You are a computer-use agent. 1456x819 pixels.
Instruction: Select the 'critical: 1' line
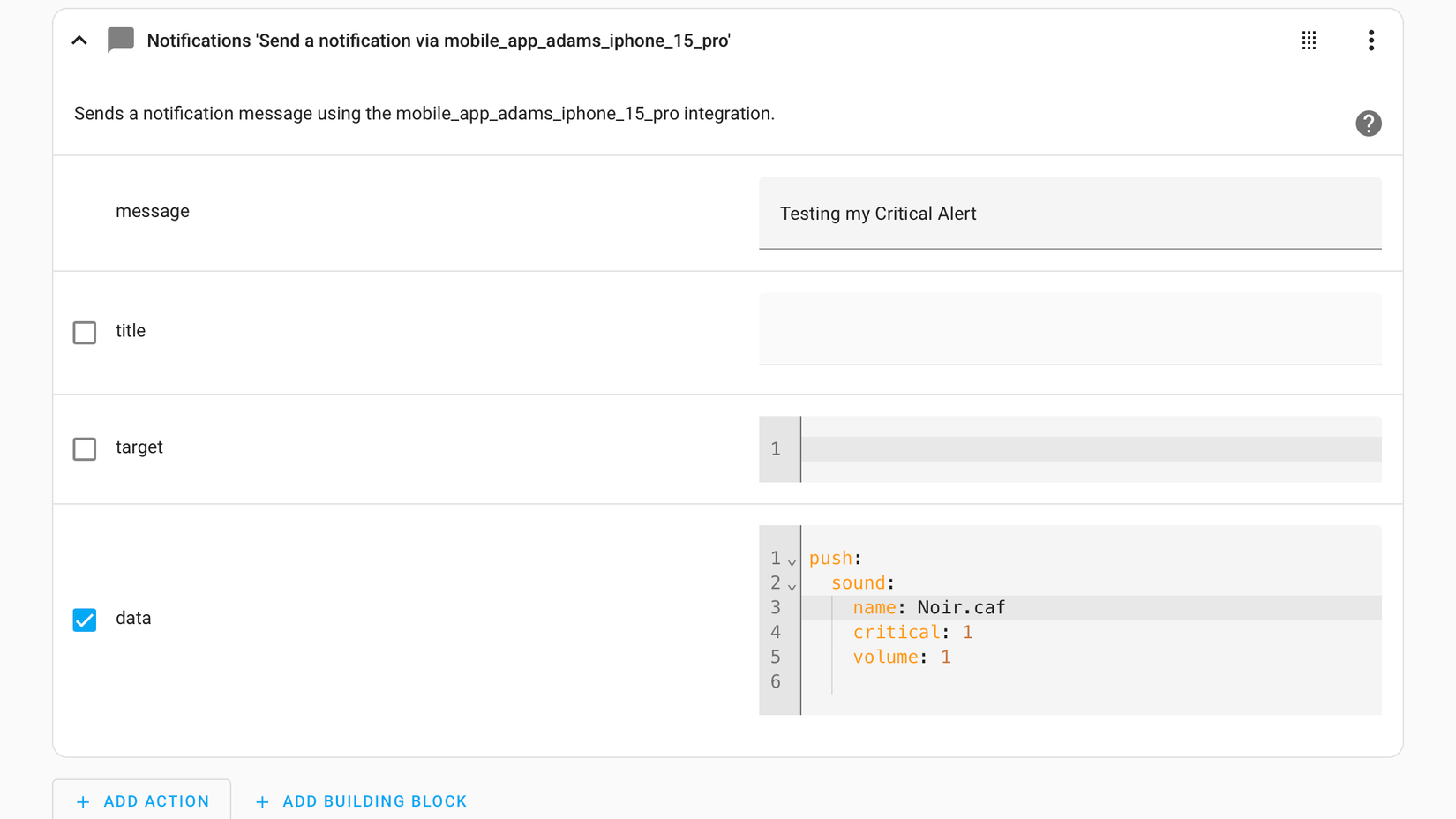[x=912, y=632]
